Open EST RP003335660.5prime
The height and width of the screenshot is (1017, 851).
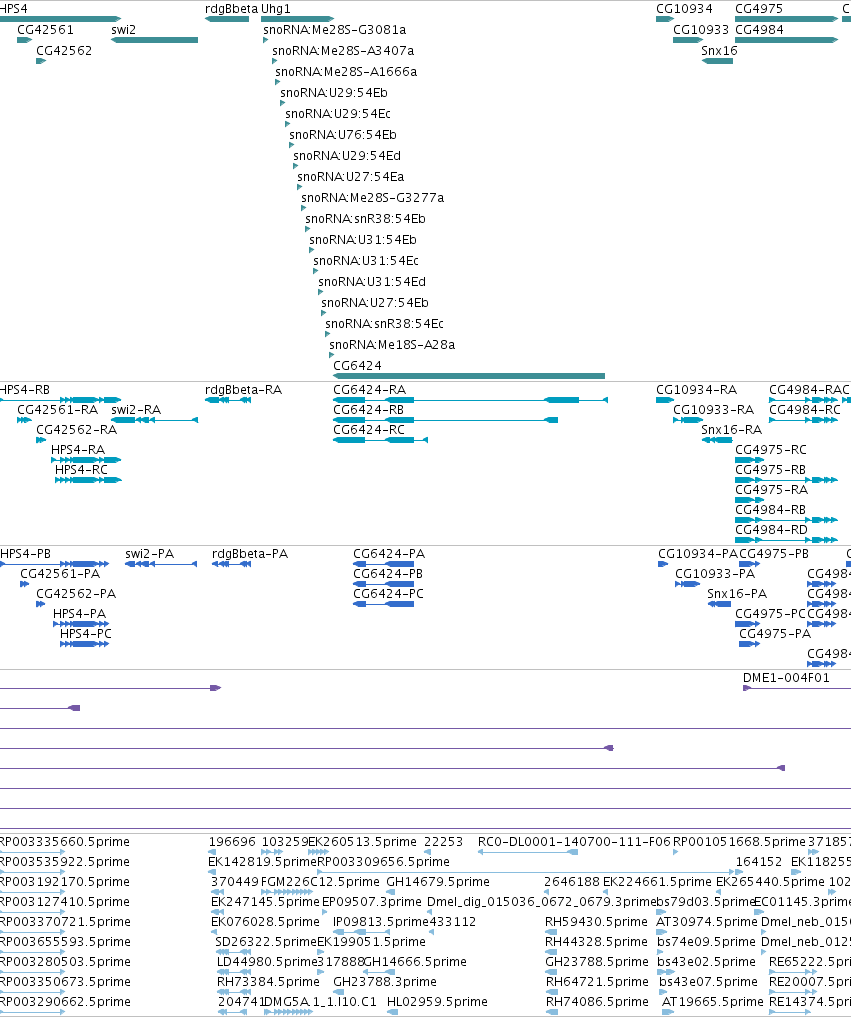(x=64, y=842)
